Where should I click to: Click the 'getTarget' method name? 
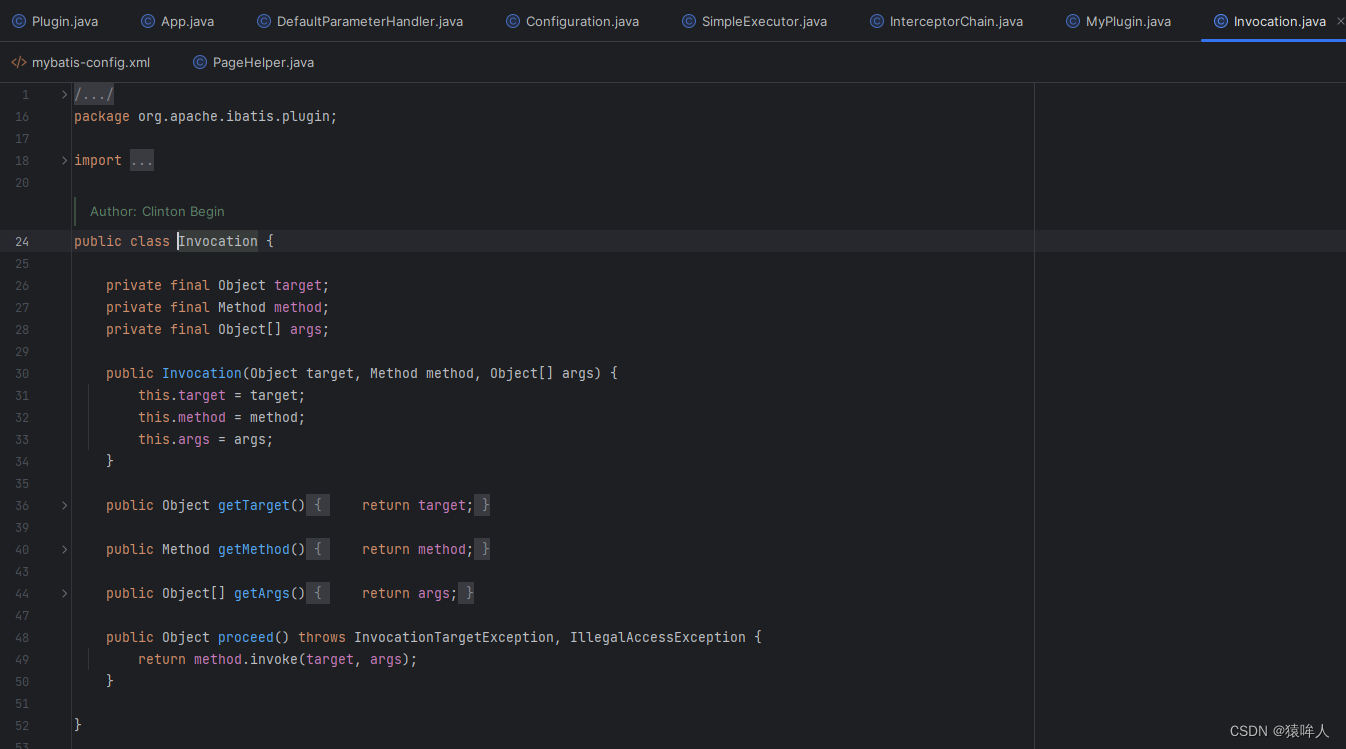(x=254, y=505)
